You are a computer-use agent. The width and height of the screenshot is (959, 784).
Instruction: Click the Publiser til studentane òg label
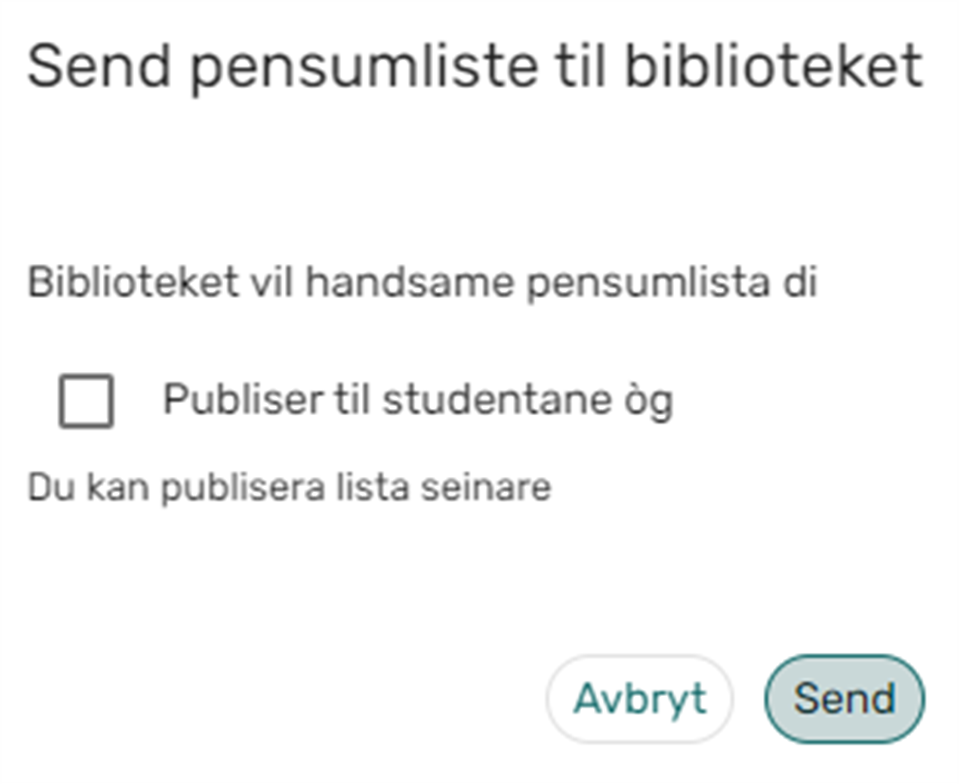point(417,400)
